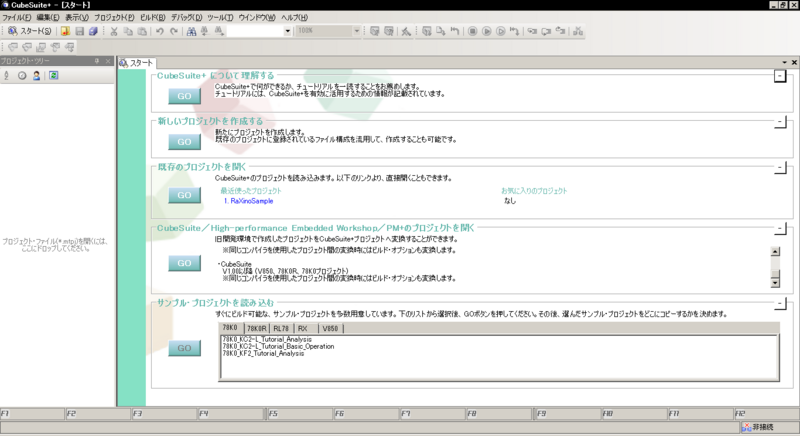Click the execute ignoring breakpoints icon

[501, 31]
